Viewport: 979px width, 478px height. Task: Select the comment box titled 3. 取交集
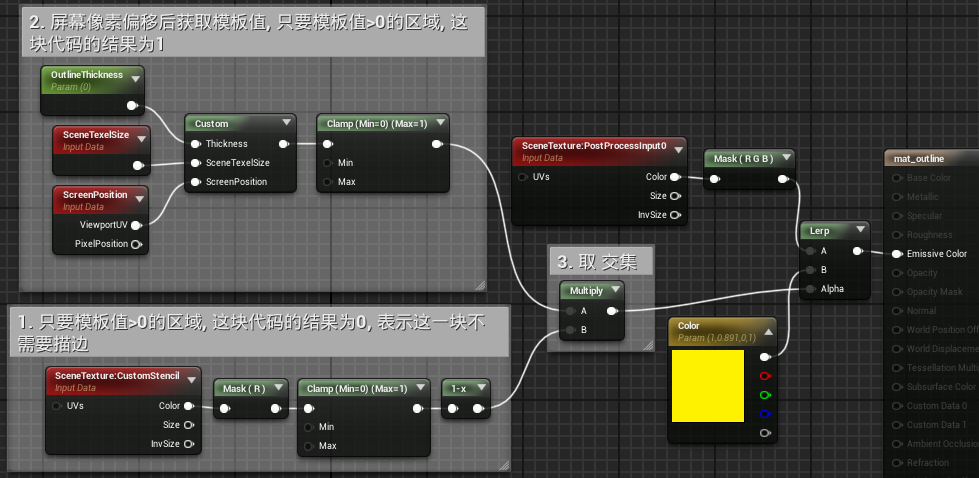(x=601, y=262)
